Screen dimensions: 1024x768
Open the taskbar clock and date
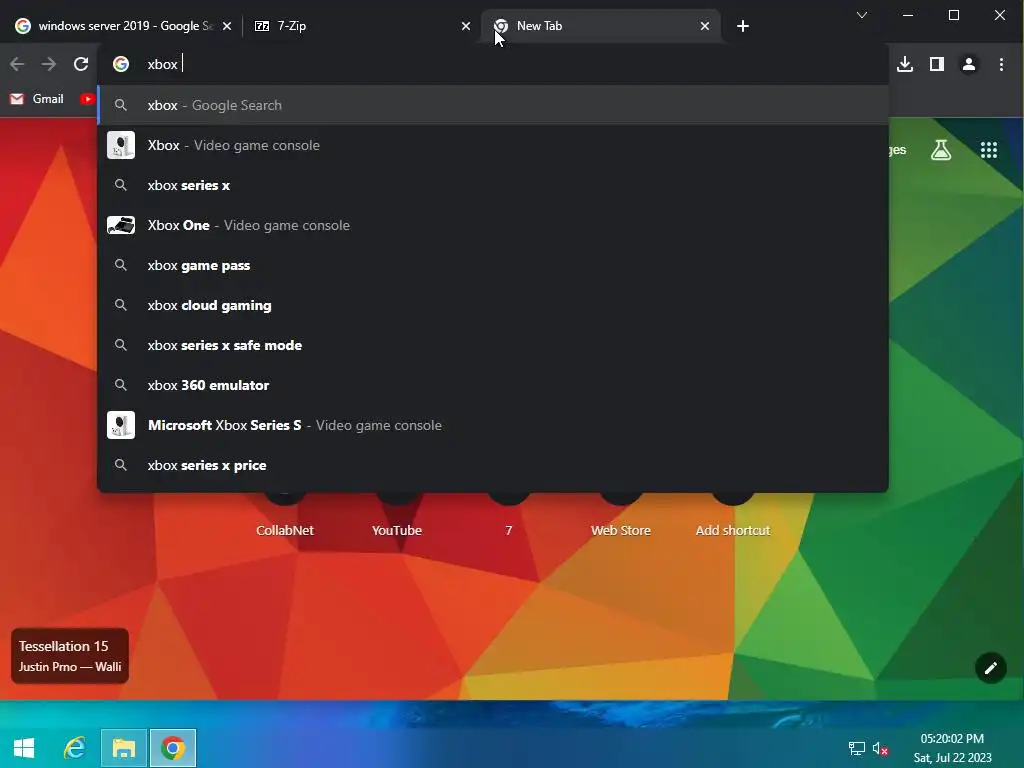tap(952, 748)
